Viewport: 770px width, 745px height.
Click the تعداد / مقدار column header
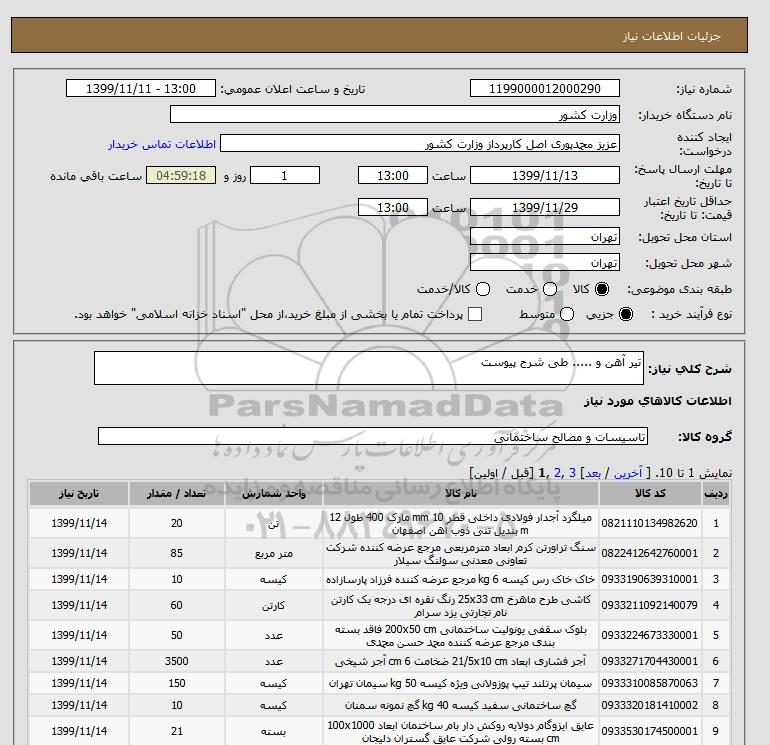click(176, 494)
